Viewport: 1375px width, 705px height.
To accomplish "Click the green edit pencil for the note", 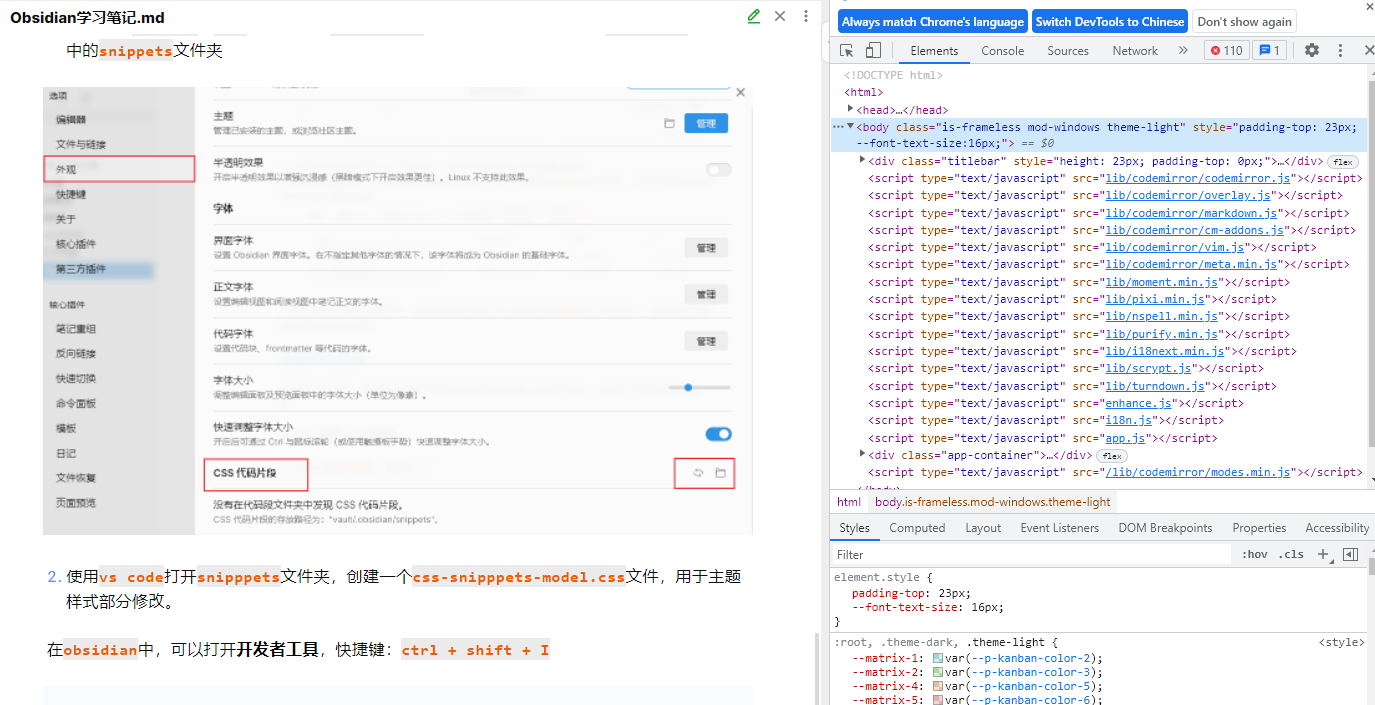I will pos(754,16).
